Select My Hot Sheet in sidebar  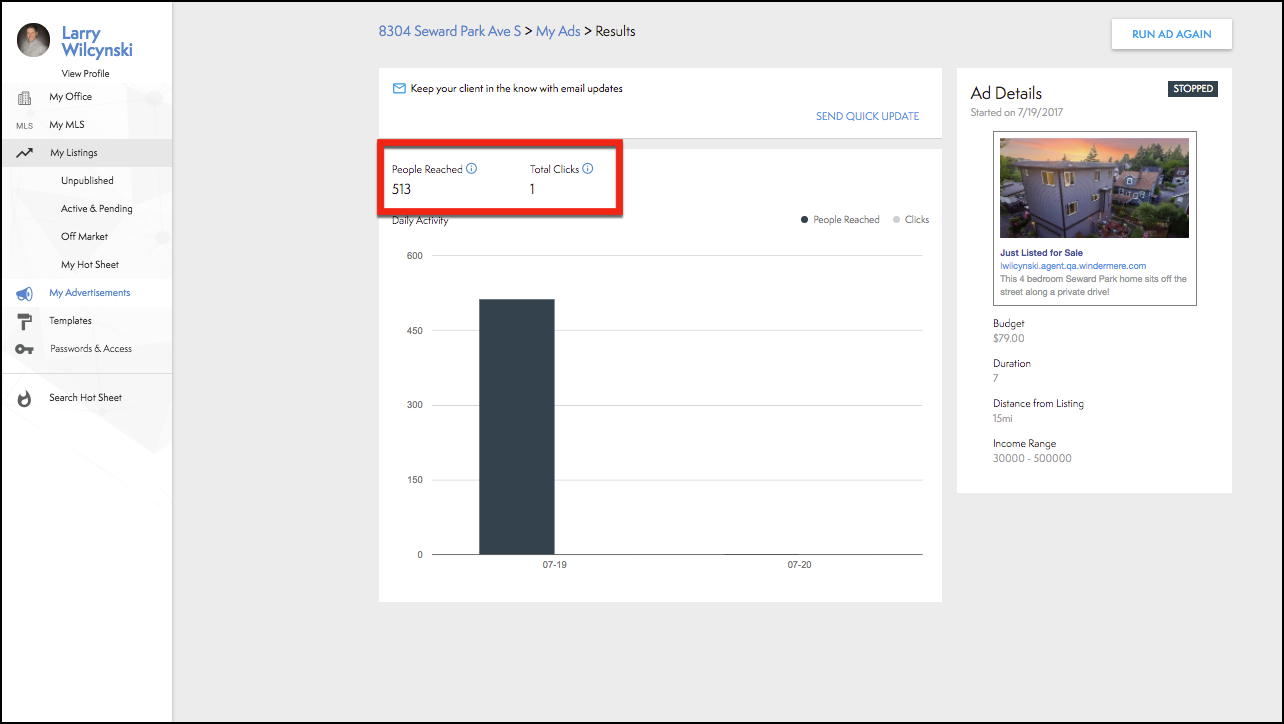point(89,265)
